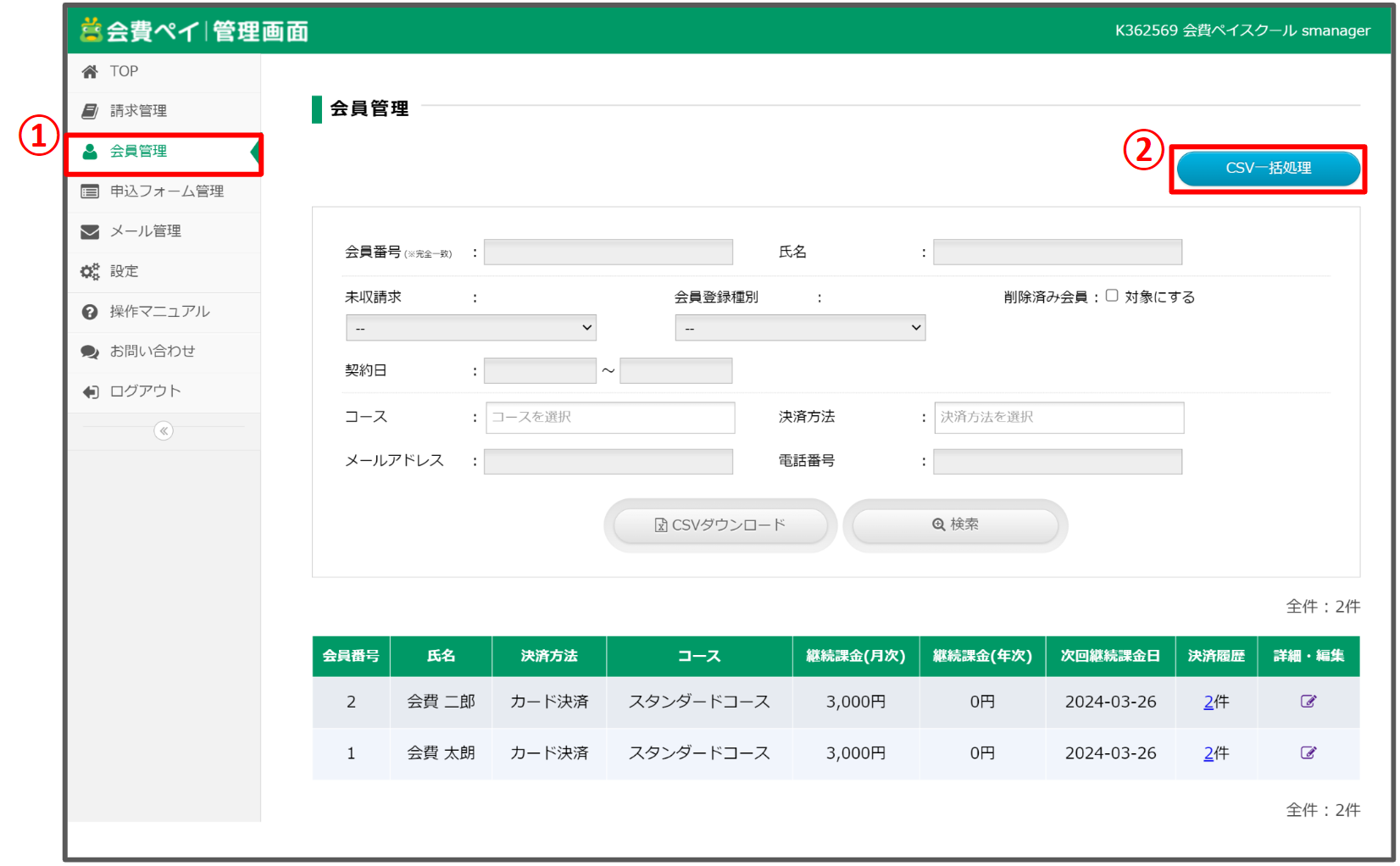Click the logout arrow icon beside ログアウト
Screen dimensions: 1400x866
point(90,391)
